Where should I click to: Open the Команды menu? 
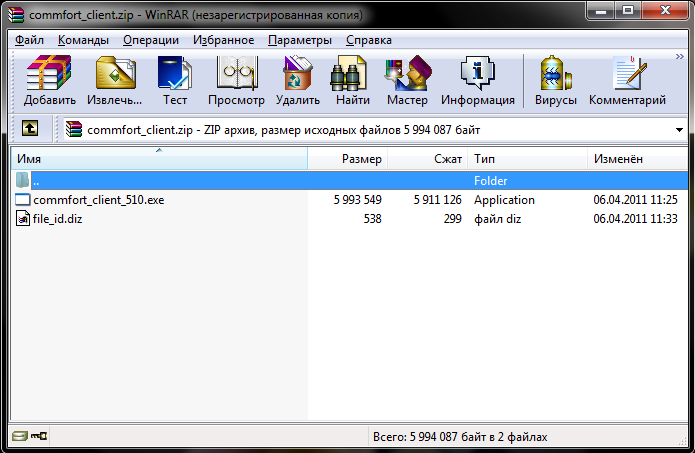click(x=83, y=40)
